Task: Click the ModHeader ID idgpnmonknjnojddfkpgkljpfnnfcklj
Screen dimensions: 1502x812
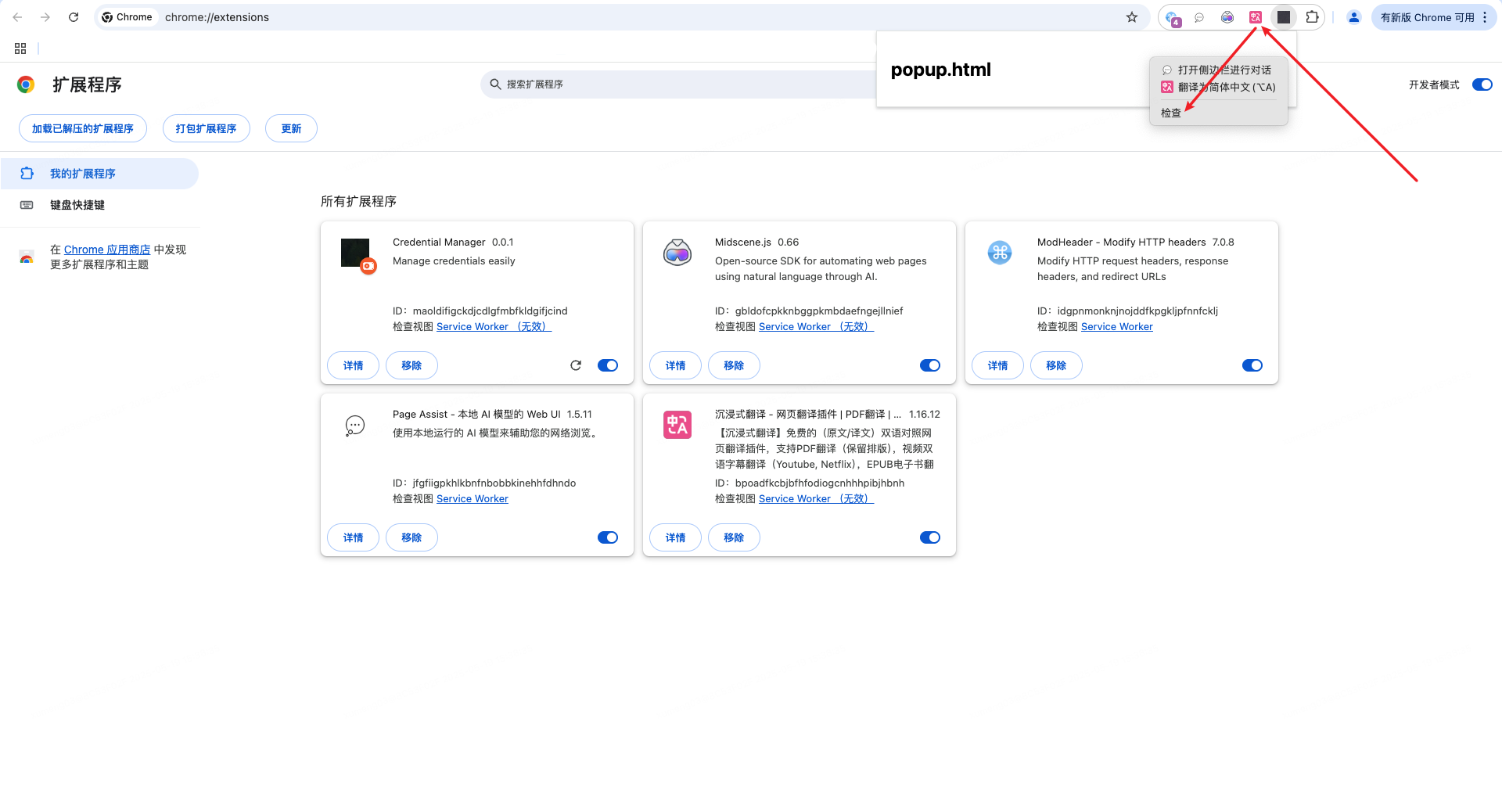Action: (x=1137, y=311)
